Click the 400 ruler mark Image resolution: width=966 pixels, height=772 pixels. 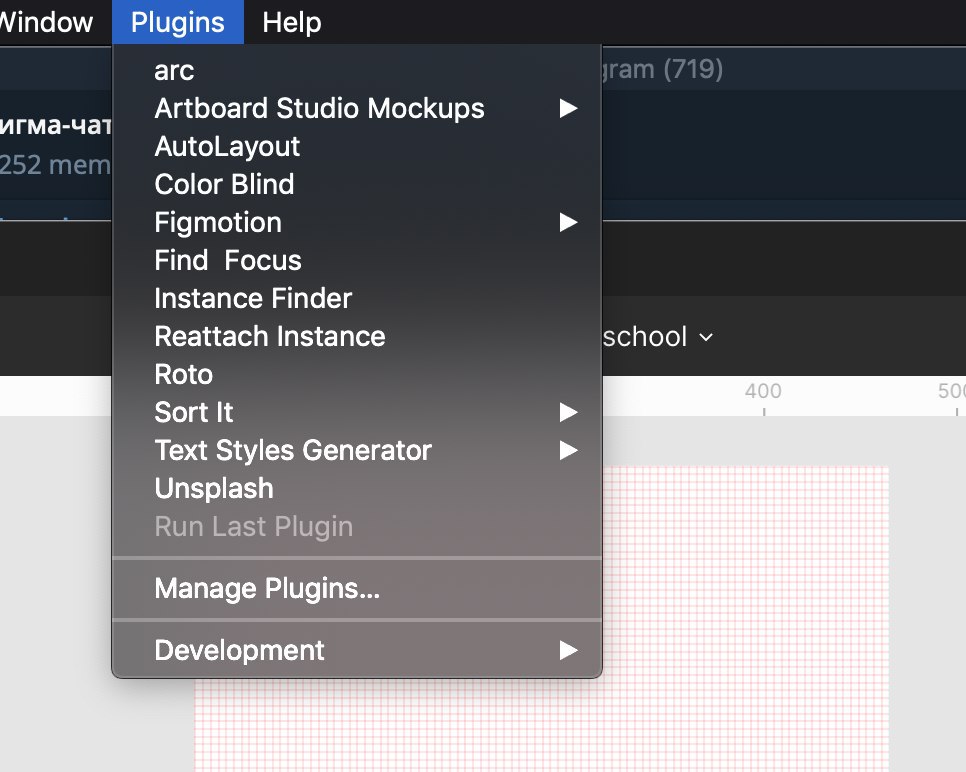(x=763, y=391)
